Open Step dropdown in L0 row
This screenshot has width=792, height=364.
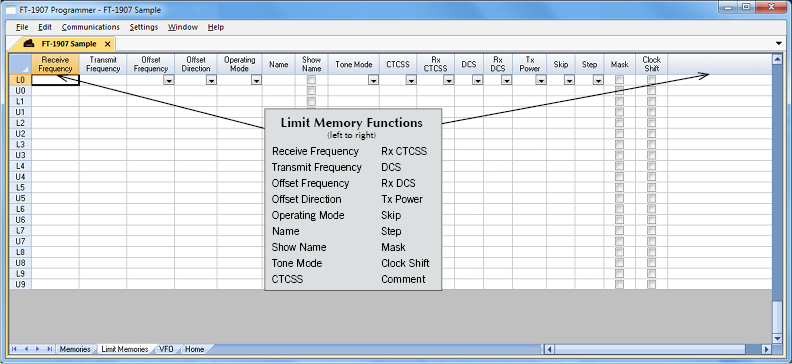598,80
